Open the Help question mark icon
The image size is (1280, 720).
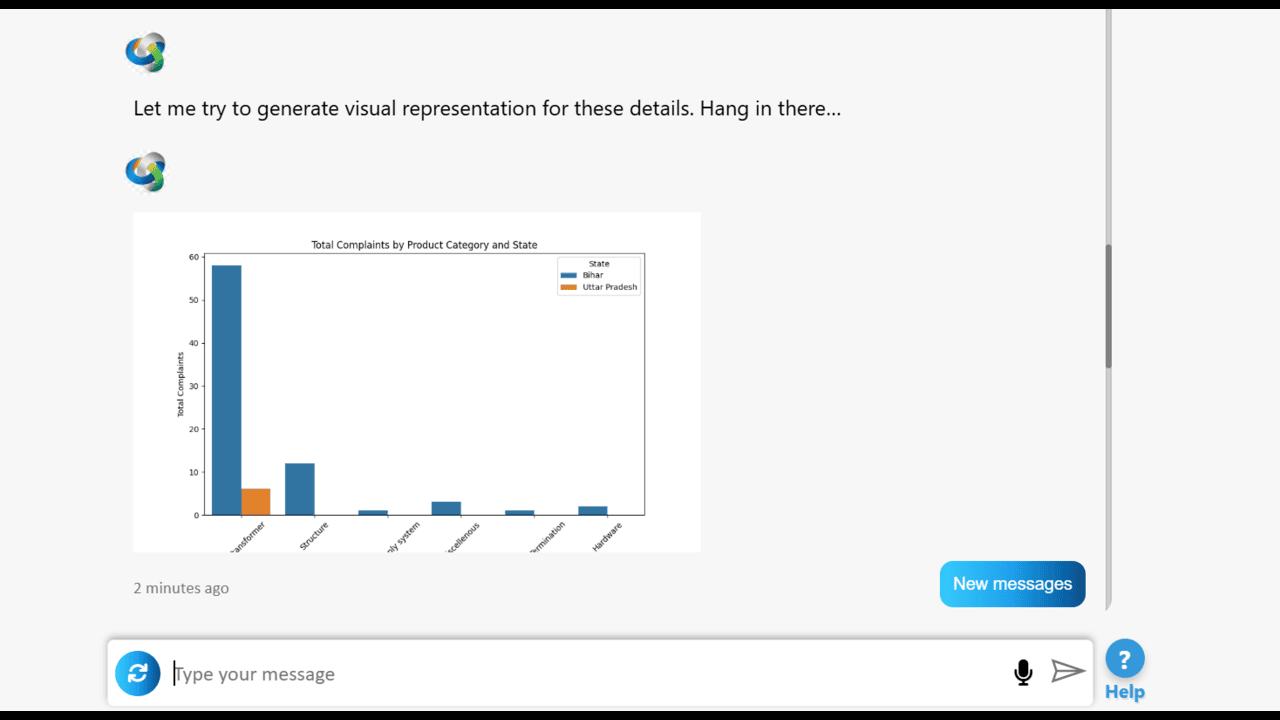click(1125, 659)
